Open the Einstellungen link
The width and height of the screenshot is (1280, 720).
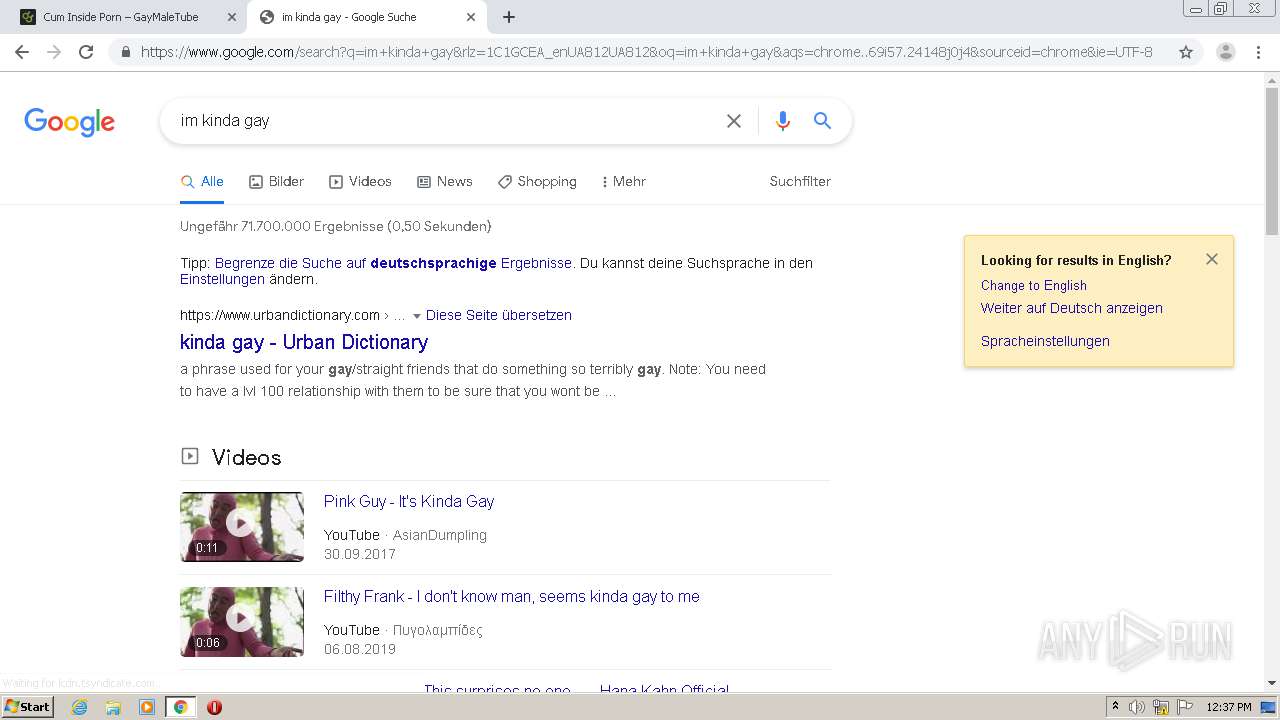pos(222,280)
